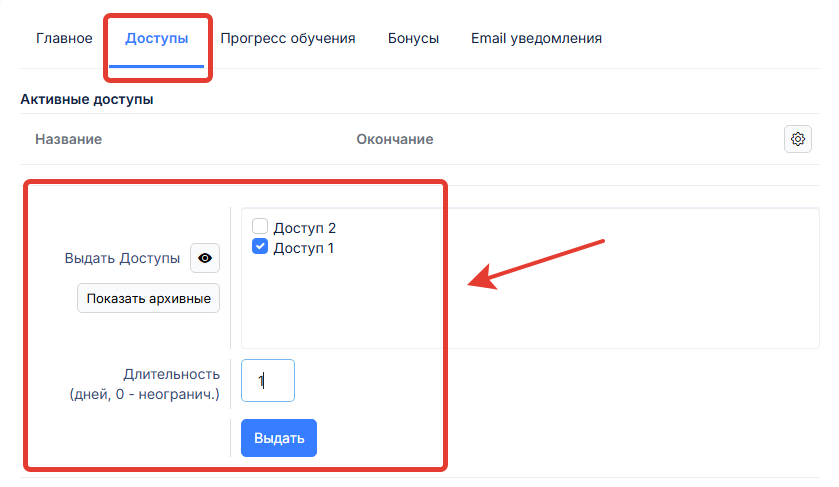Go to the Бонусы tab
The height and width of the screenshot is (487, 839).
[413, 39]
